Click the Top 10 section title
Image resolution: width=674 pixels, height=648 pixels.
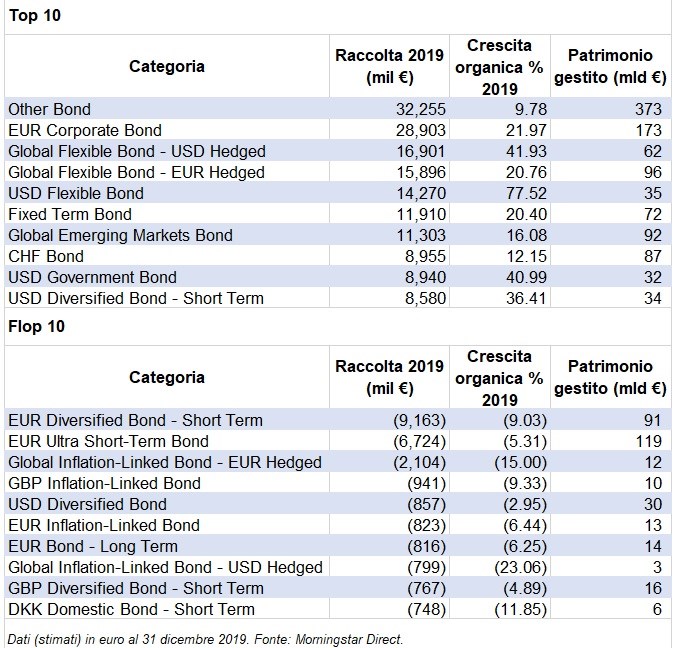(32, 17)
